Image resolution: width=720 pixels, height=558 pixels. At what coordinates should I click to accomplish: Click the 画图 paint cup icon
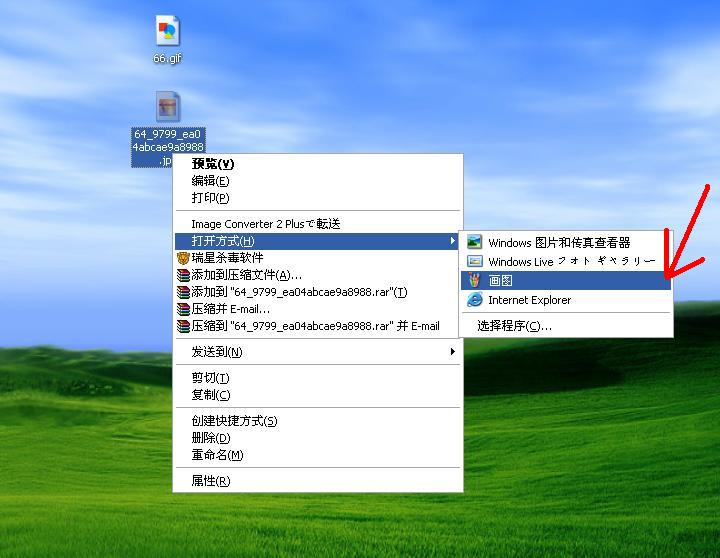(474, 280)
